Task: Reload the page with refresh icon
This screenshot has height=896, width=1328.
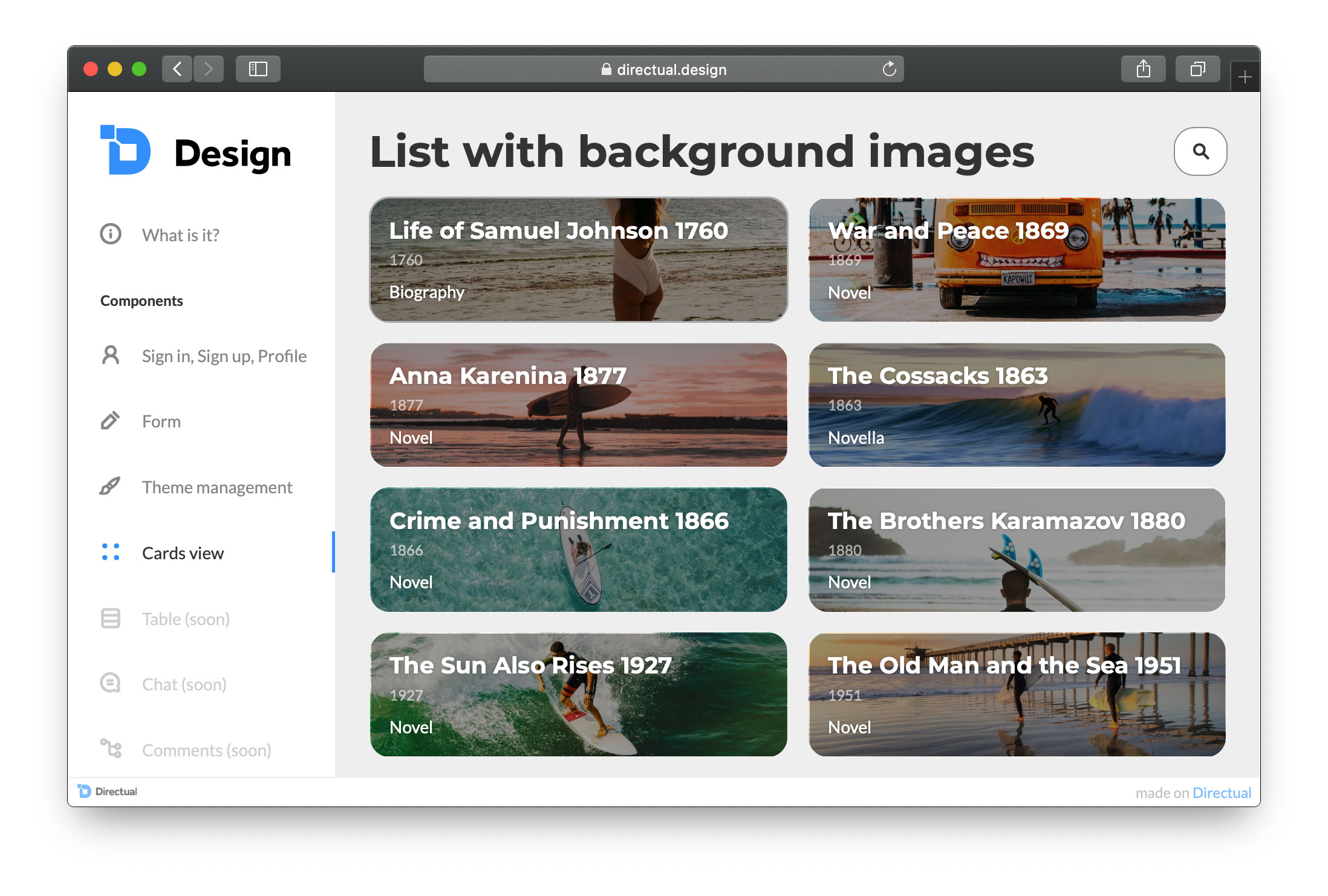Action: 888,69
